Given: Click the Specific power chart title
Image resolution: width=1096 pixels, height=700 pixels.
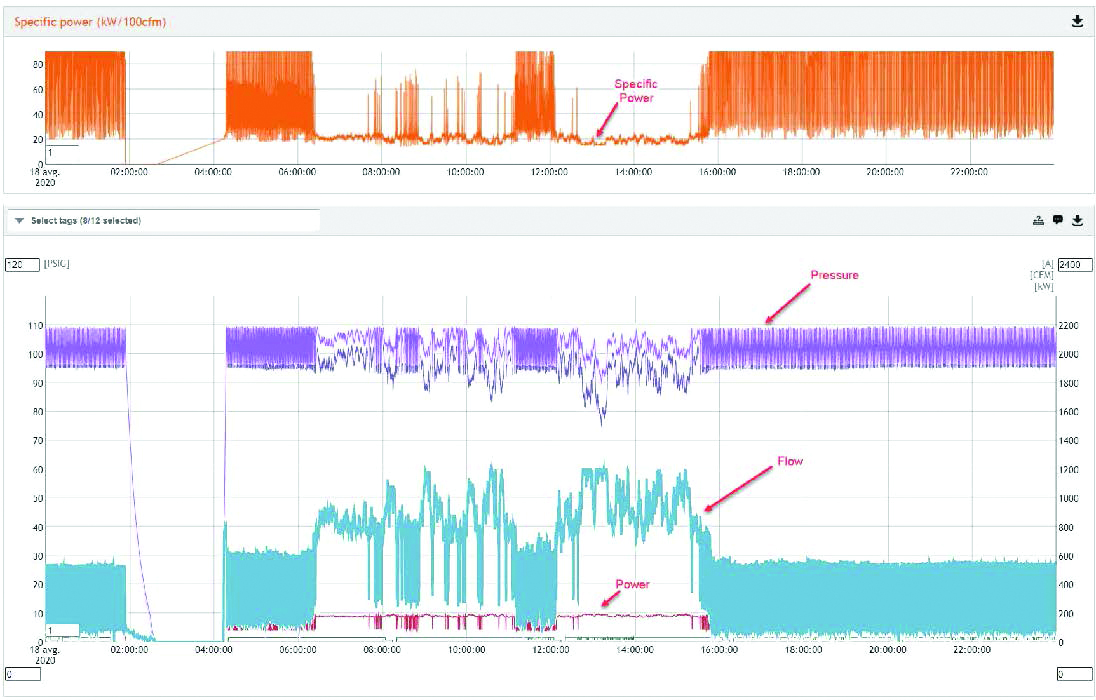Looking at the screenshot, I should click(x=90, y=22).
